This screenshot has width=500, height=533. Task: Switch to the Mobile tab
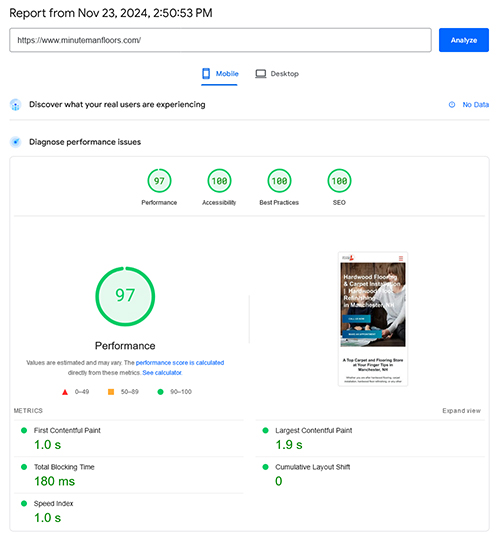[x=220, y=74]
